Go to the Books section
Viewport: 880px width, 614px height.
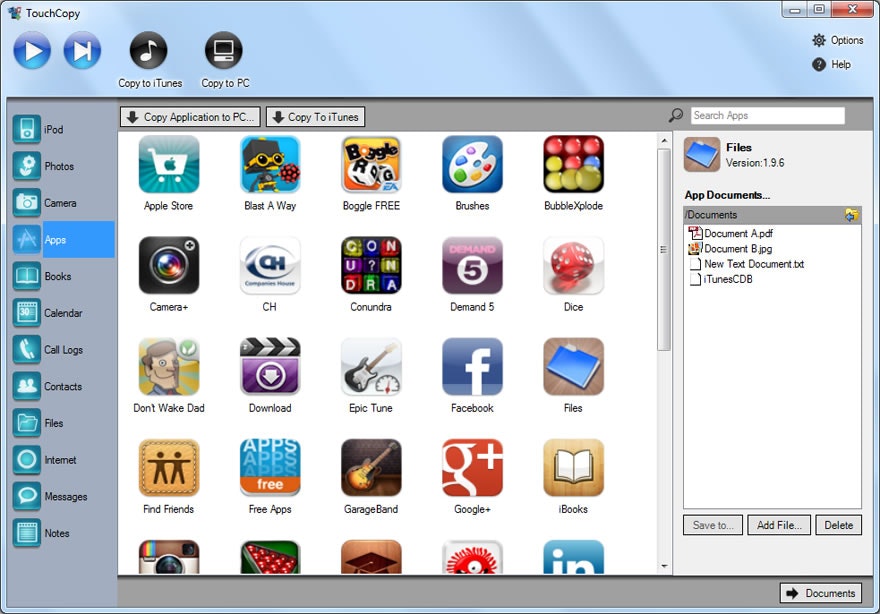point(62,276)
